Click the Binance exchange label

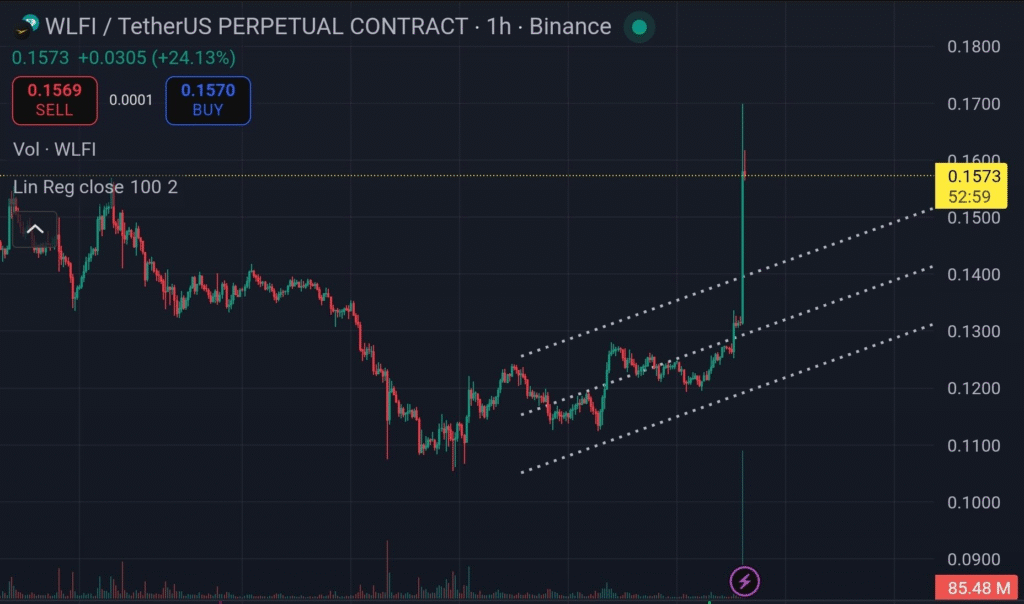570,27
